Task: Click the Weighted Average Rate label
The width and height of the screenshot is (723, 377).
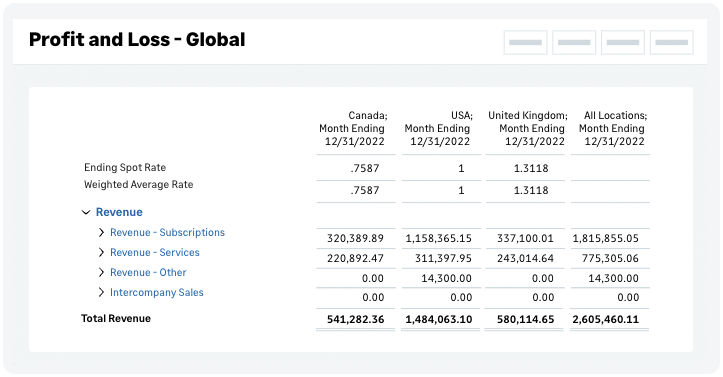Action: tap(138, 184)
